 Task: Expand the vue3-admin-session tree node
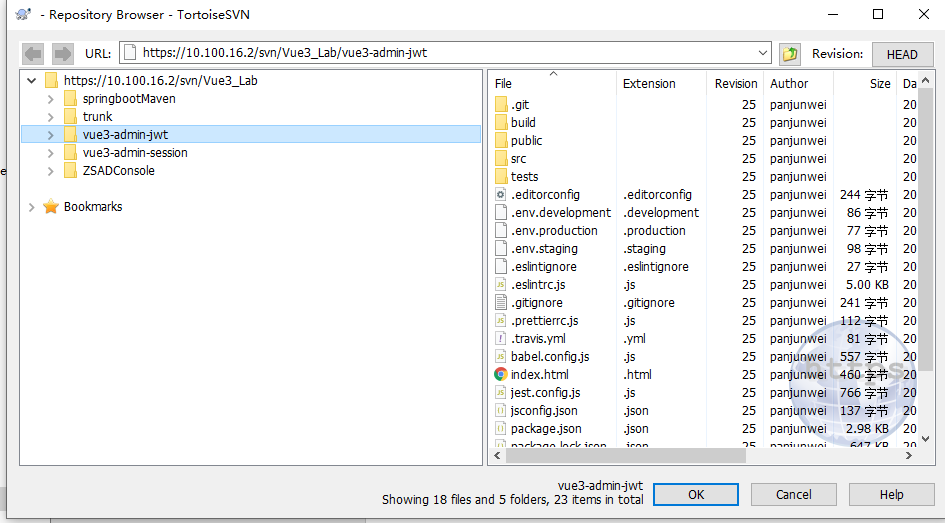pyautogui.click(x=51, y=153)
